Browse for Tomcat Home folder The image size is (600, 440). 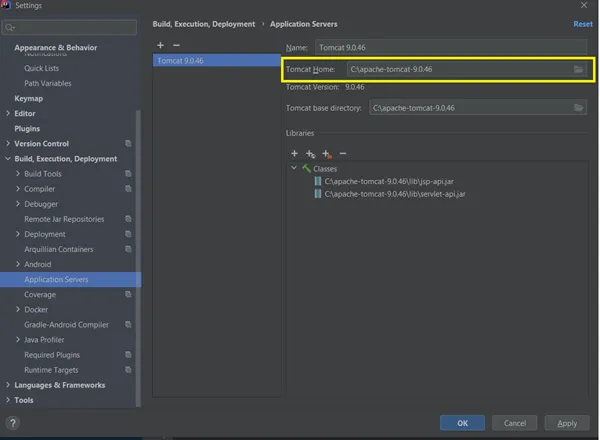(x=578, y=69)
